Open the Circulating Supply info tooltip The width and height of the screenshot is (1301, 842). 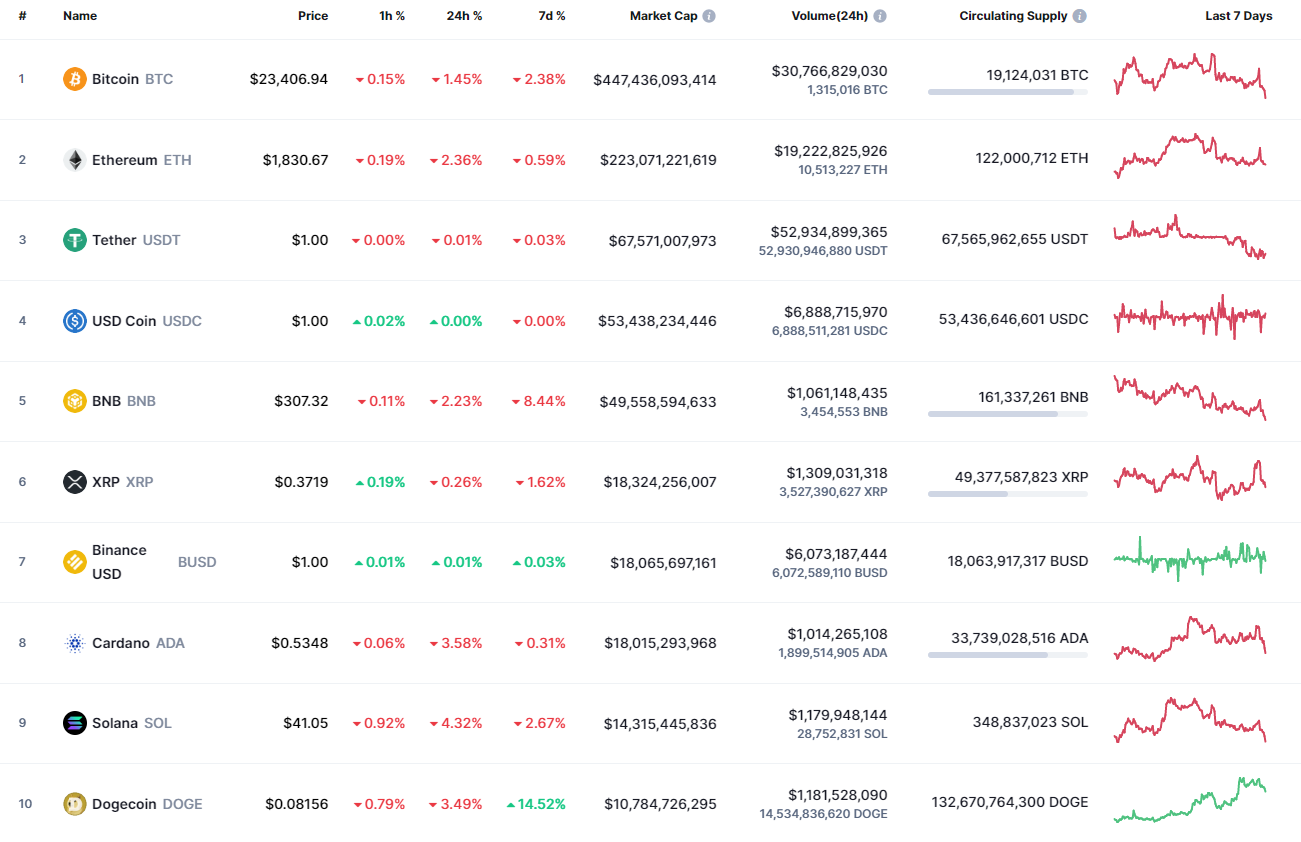tap(1078, 15)
